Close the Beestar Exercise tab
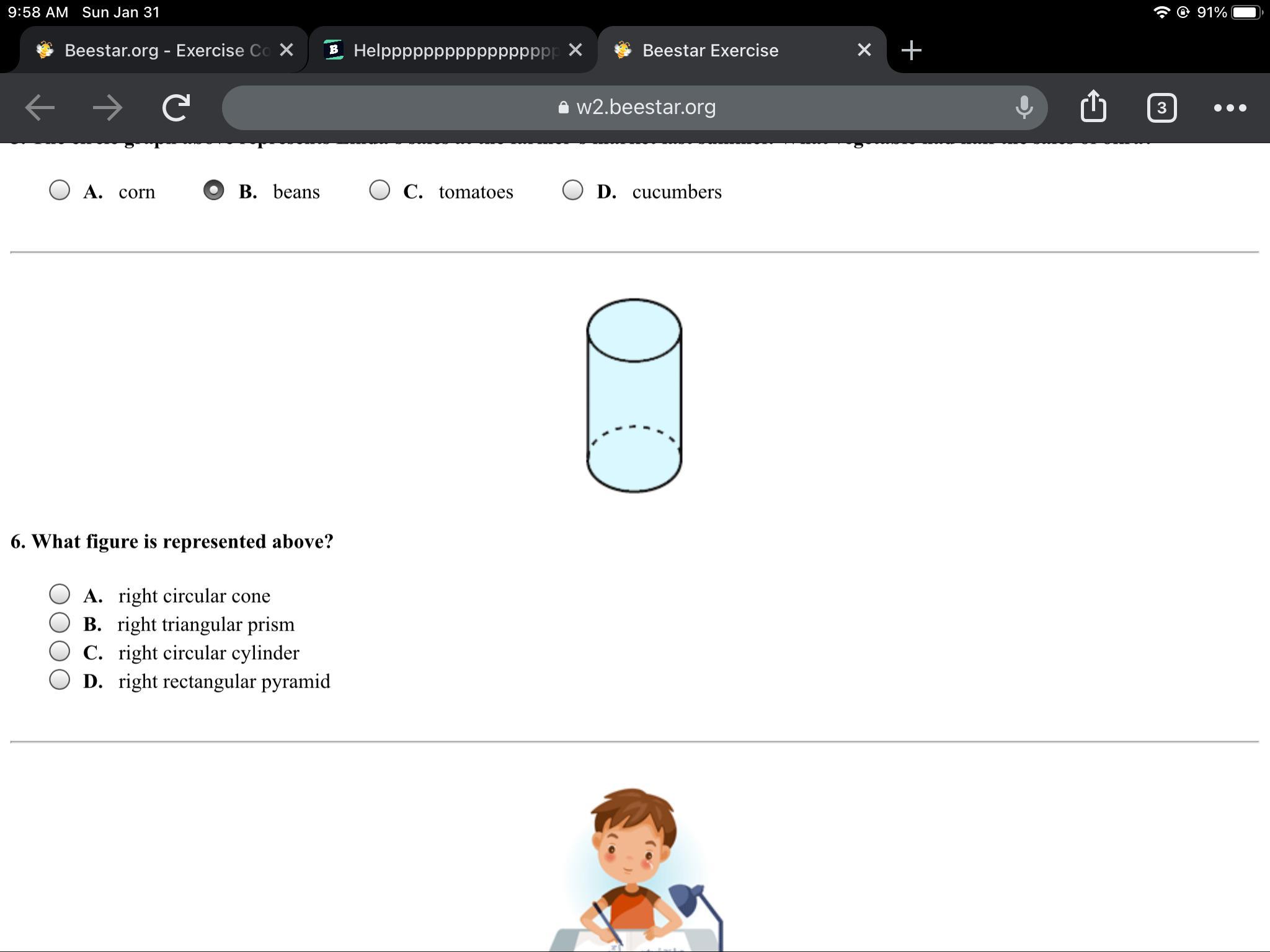 tap(864, 50)
